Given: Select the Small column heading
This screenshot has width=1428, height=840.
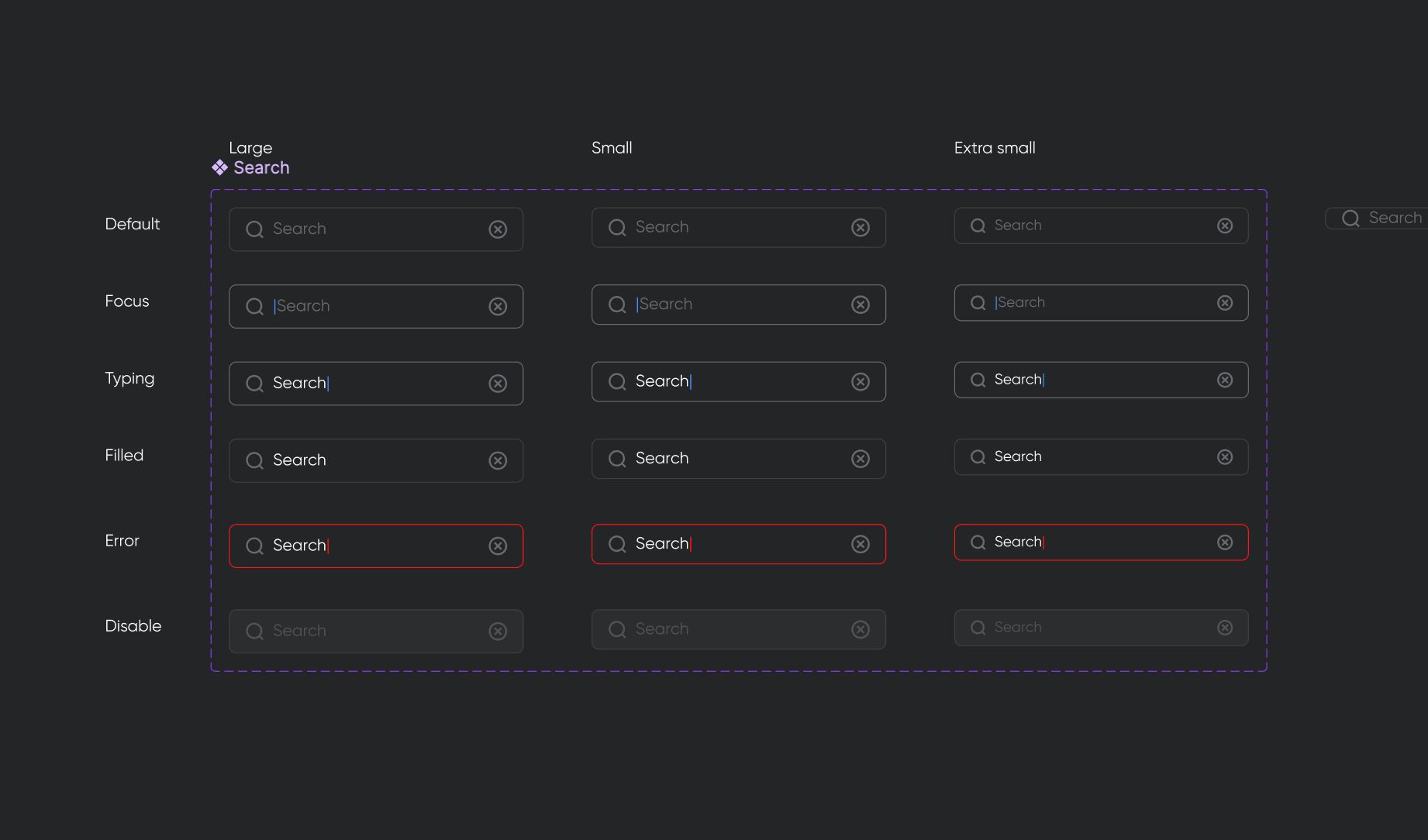Looking at the screenshot, I should pos(612,147).
